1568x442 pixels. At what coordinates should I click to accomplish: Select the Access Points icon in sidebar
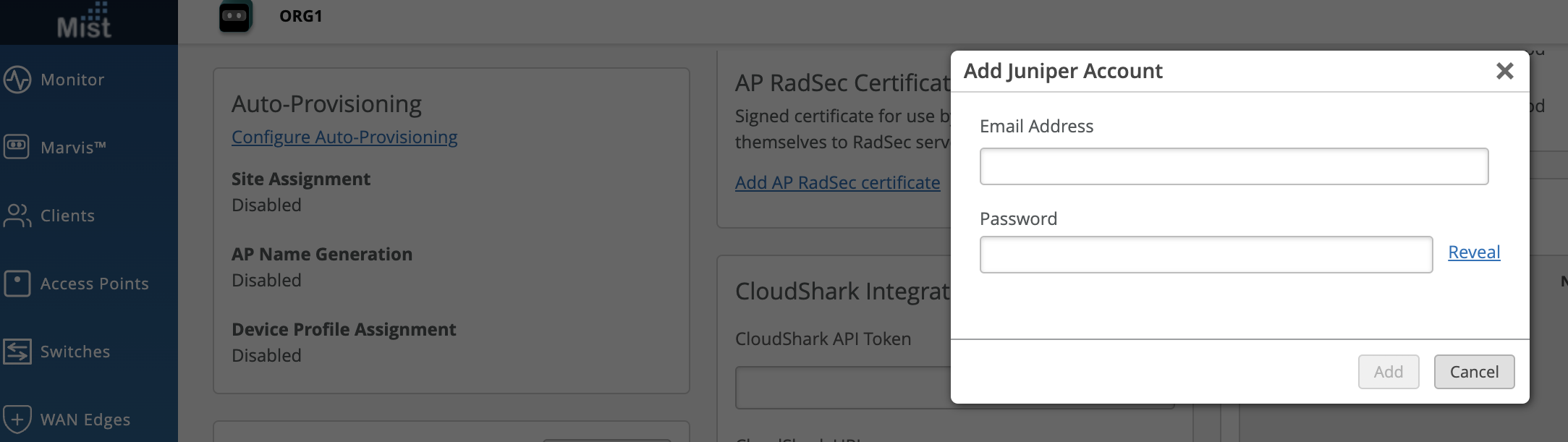17,284
